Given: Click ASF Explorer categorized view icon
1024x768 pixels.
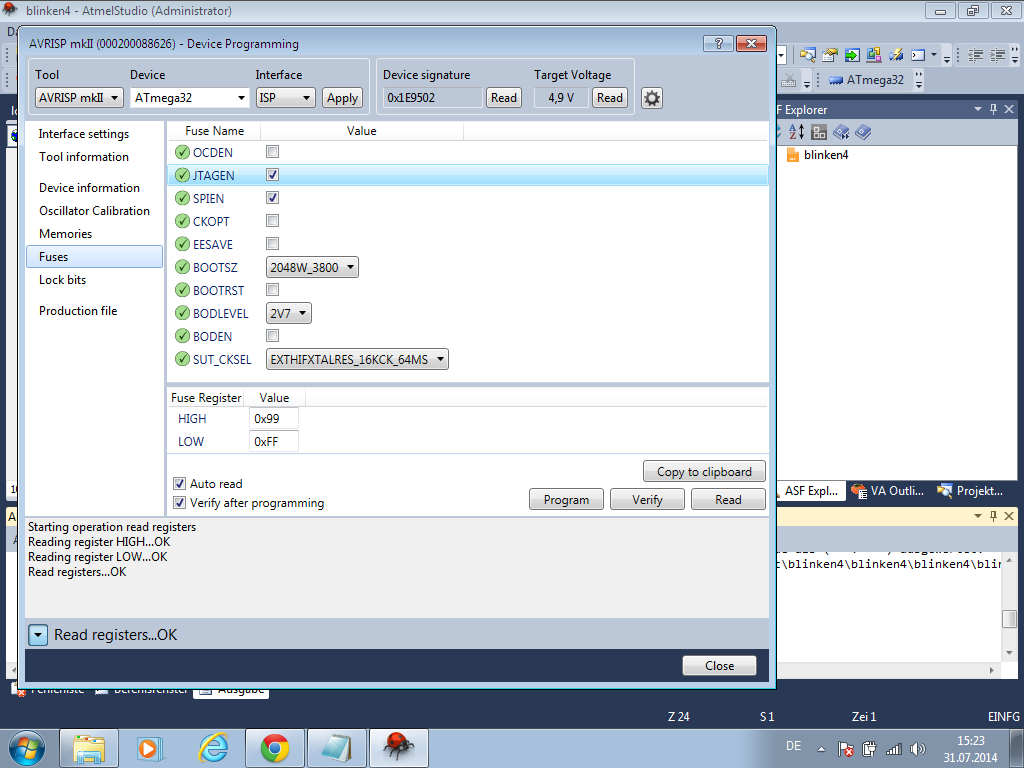Looking at the screenshot, I should click(819, 132).
